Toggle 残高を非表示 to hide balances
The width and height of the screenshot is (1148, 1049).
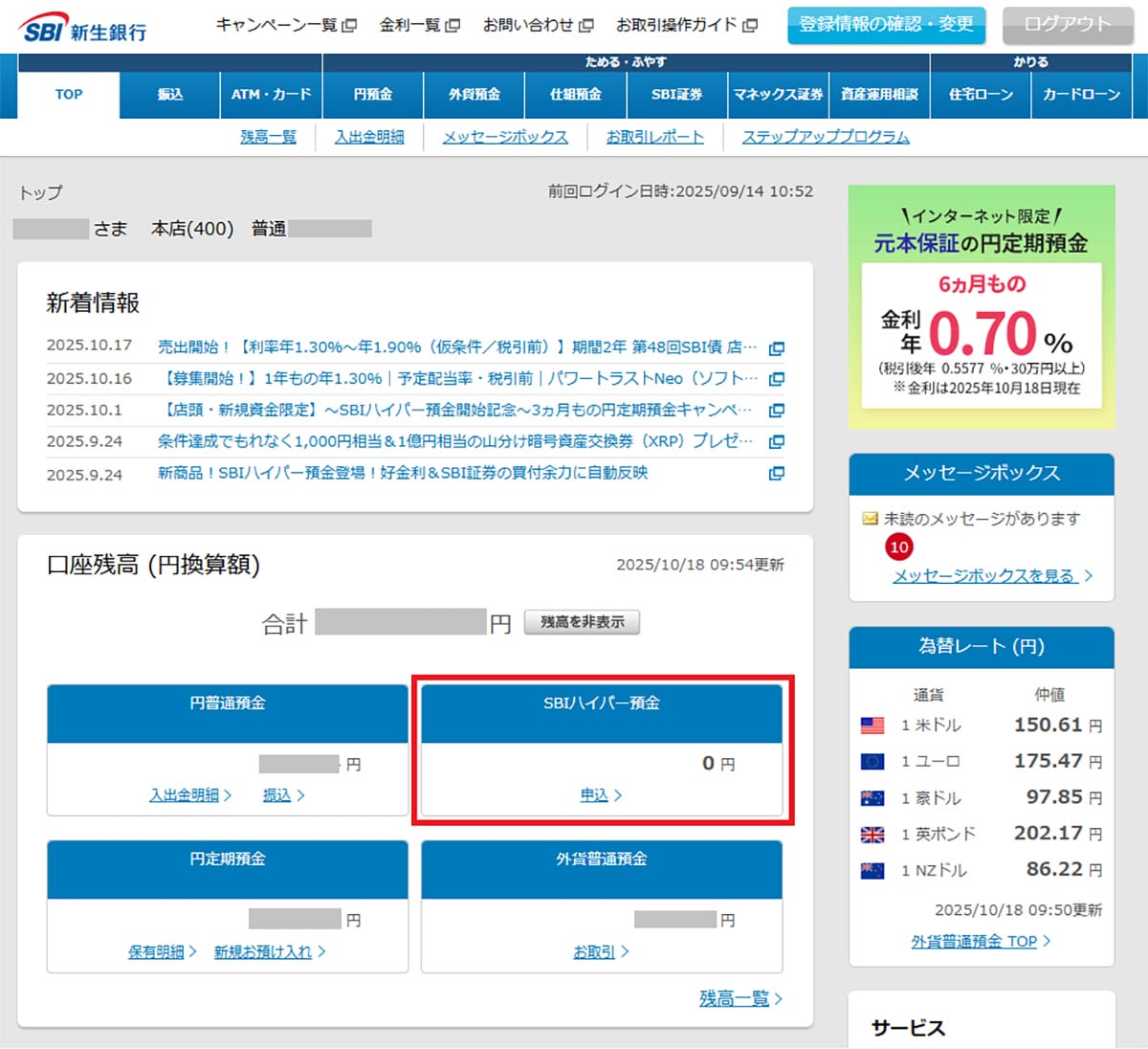coord(582,622)
